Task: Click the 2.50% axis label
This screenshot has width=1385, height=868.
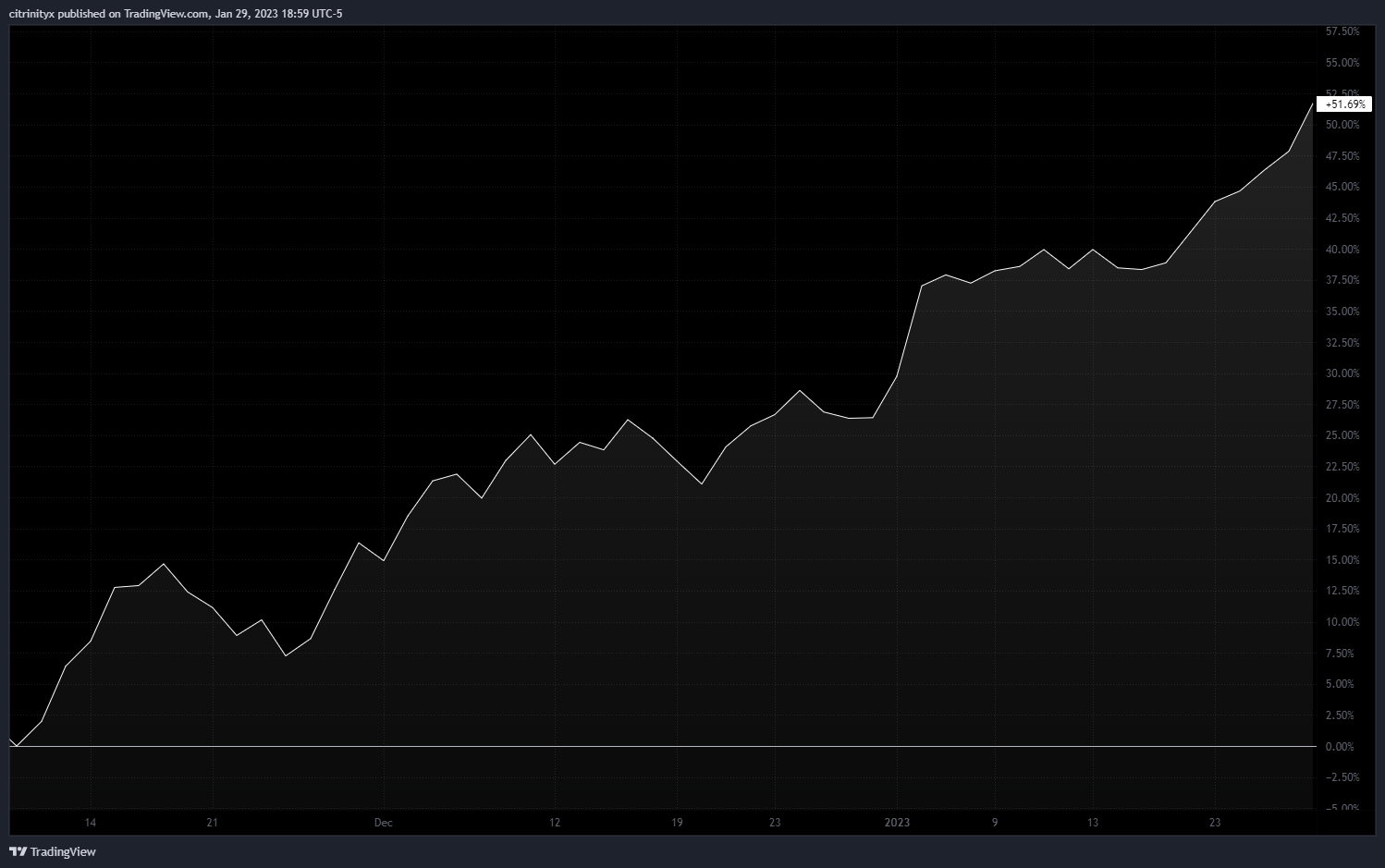Action: click(1340, 715)
